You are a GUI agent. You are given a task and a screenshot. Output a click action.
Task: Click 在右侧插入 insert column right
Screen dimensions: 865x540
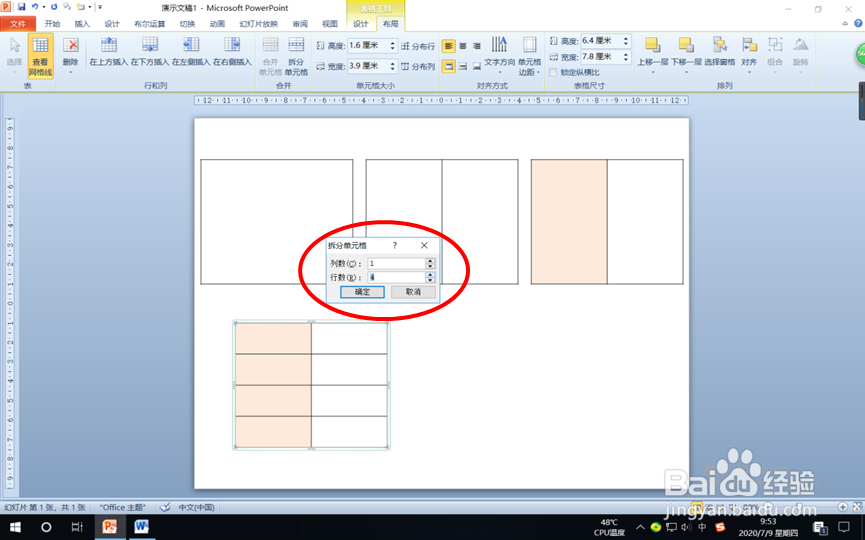coord(232,52)
